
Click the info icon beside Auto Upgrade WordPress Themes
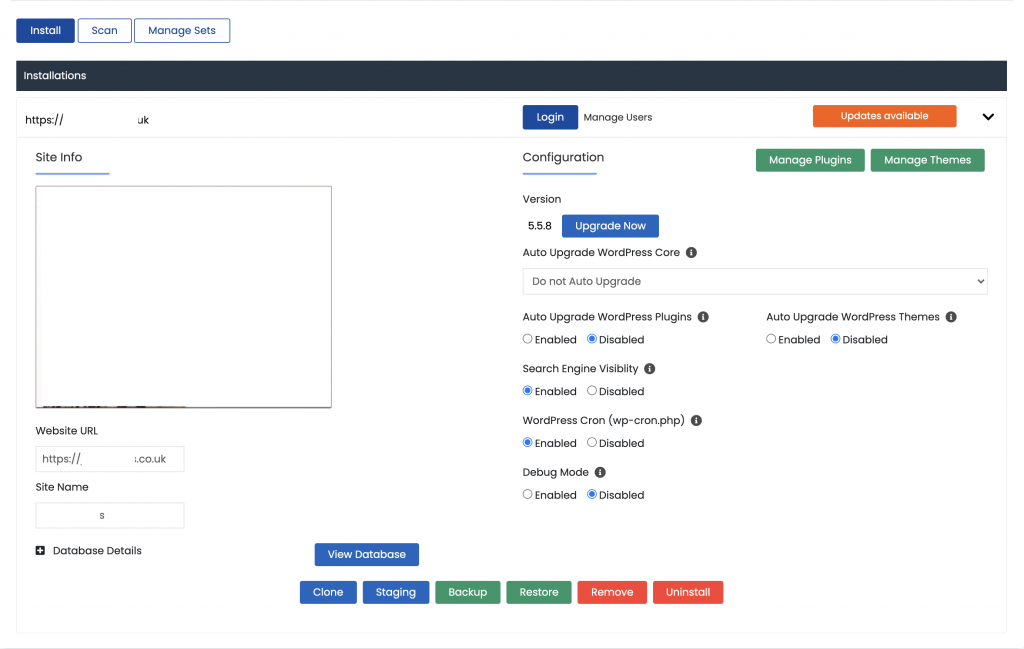coord(950,316)
